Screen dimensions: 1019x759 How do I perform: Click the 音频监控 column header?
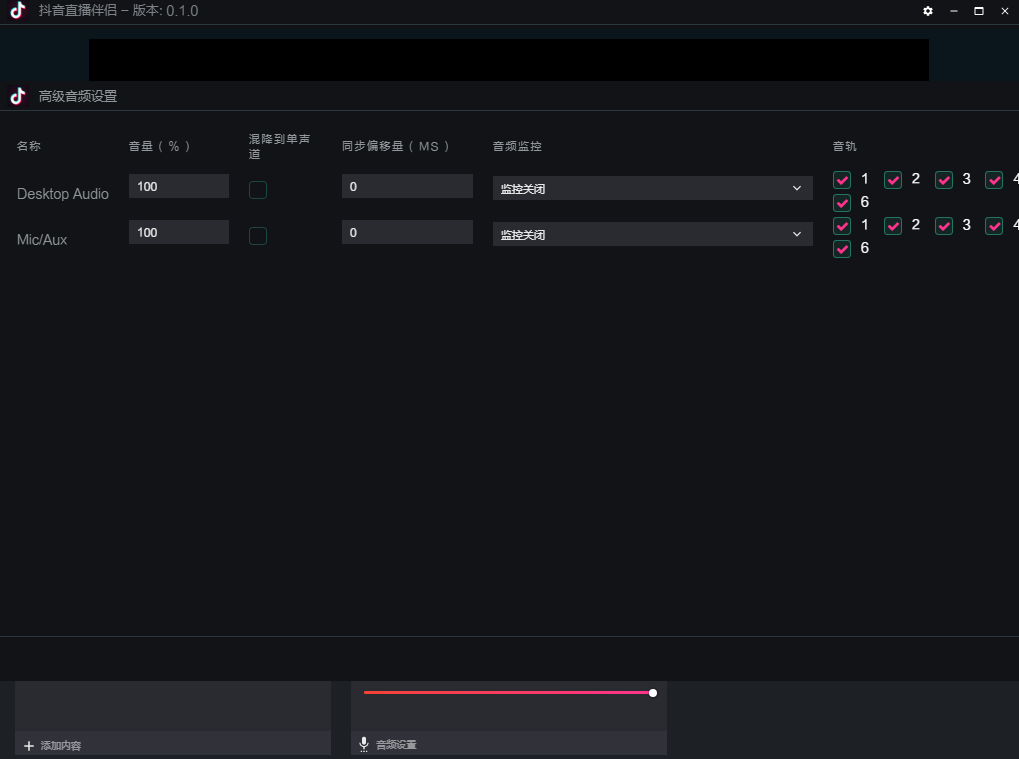point(517,146)
